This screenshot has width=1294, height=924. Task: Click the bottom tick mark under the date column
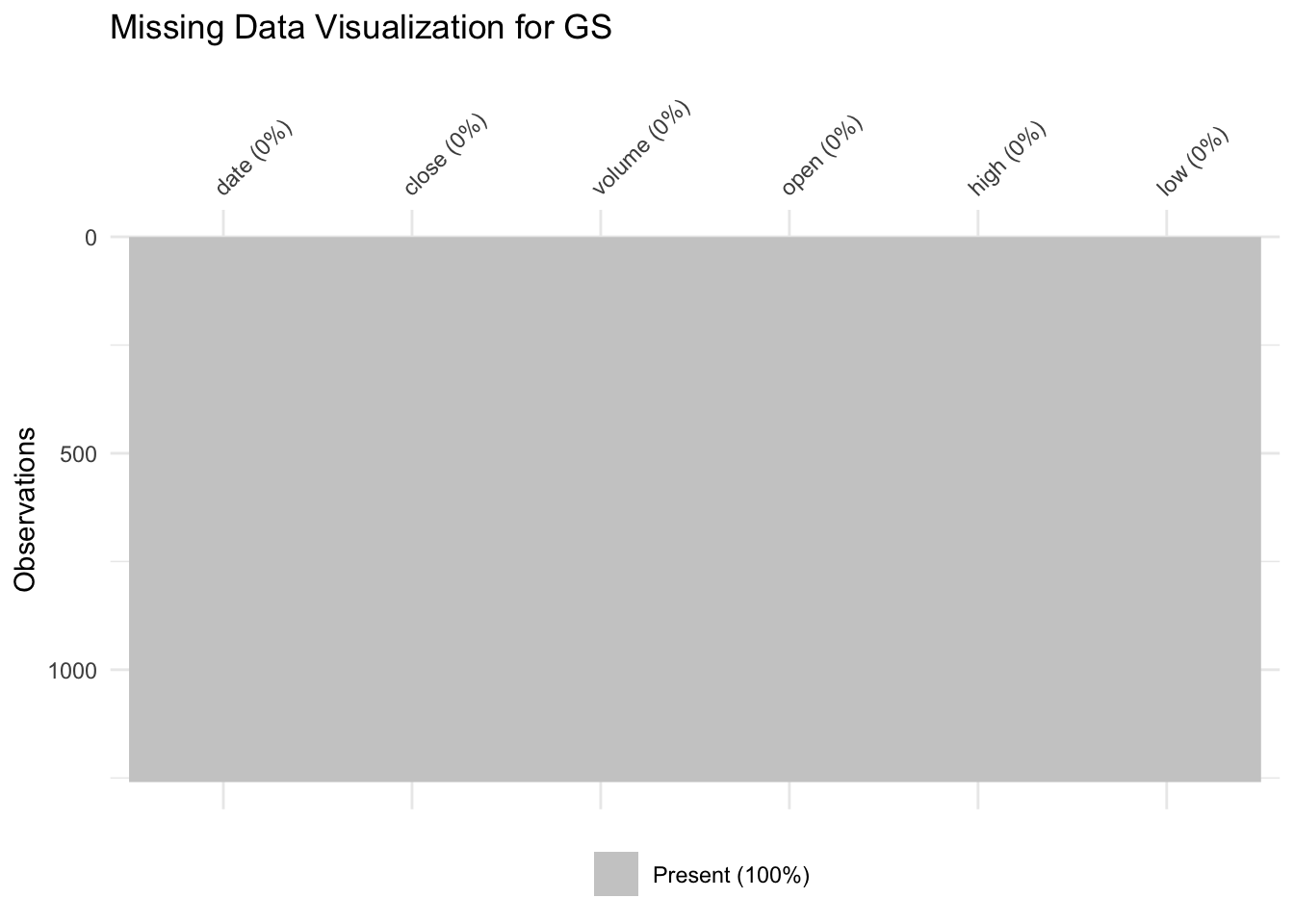point(223,795)
